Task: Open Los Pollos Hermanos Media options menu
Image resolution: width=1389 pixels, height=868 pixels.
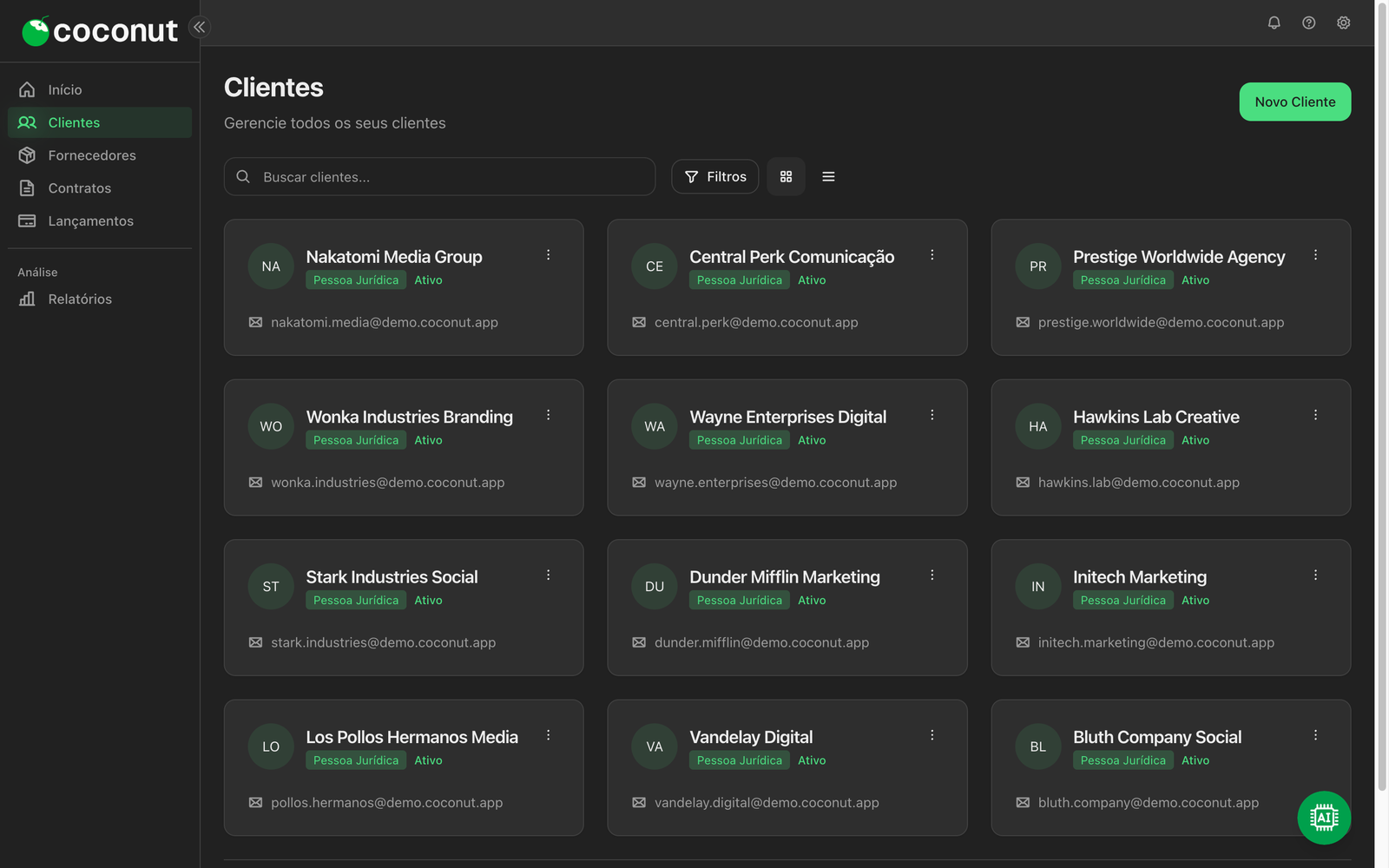Action: click(548, 735)
